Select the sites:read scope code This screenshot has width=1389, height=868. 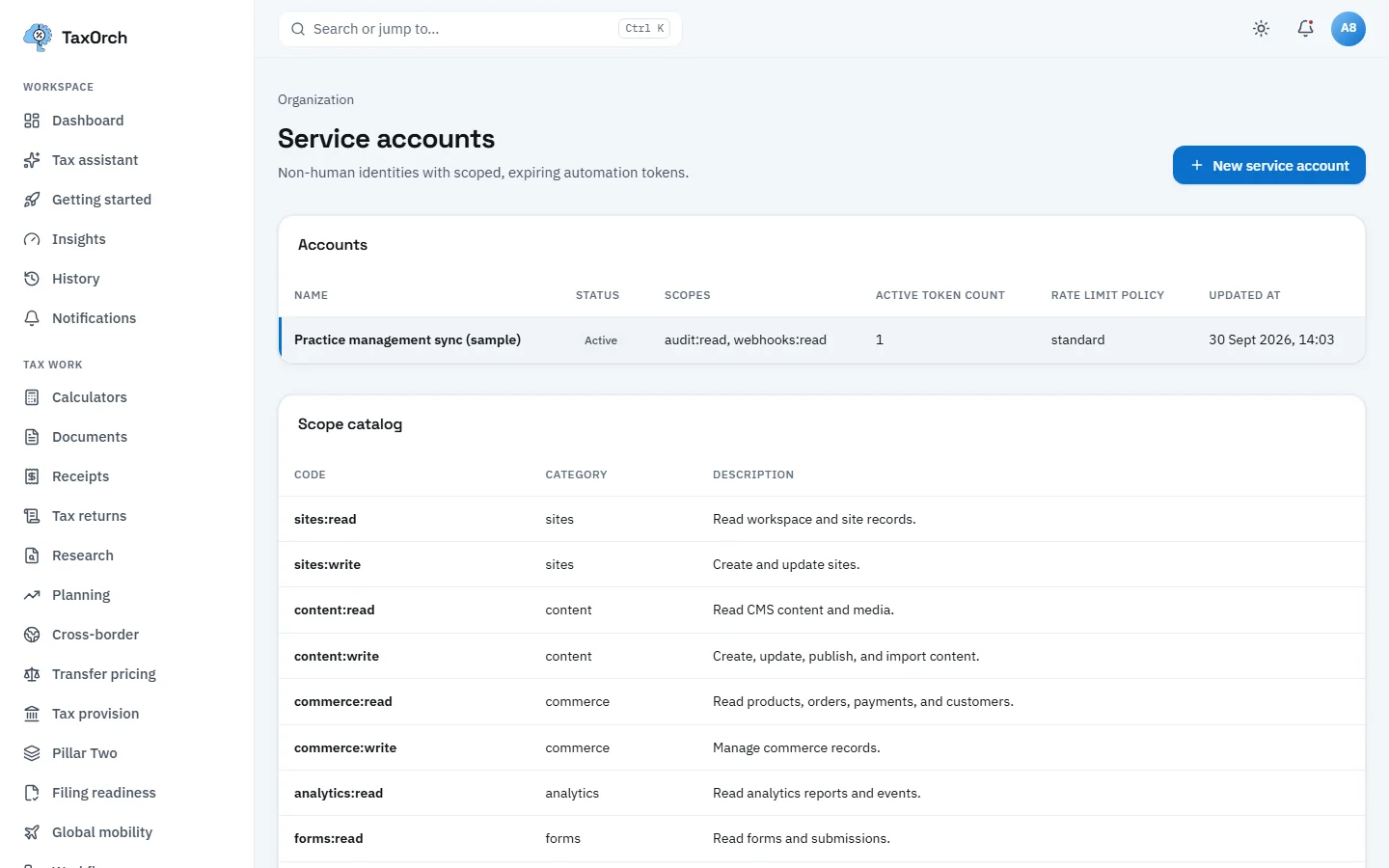tap(325, 519)
